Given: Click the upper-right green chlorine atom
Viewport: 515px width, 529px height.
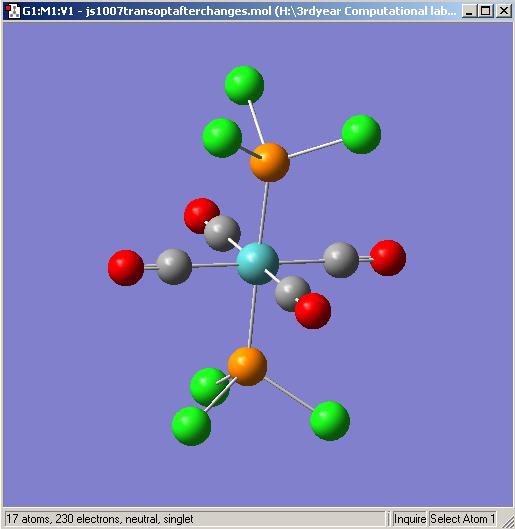Looking at the screenshot, I should tap(361, 134).
